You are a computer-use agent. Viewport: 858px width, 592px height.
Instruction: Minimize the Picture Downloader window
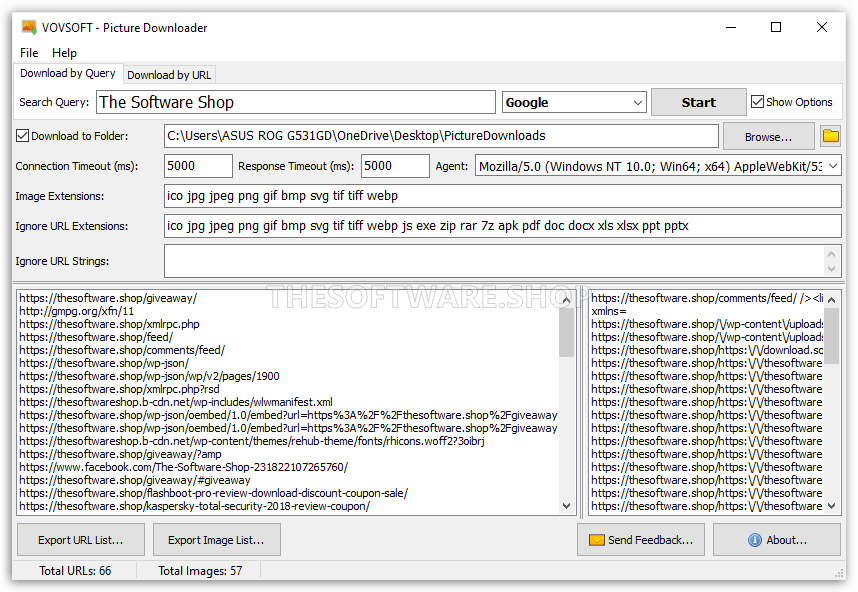pyautogui.click(x=731, y=27)
